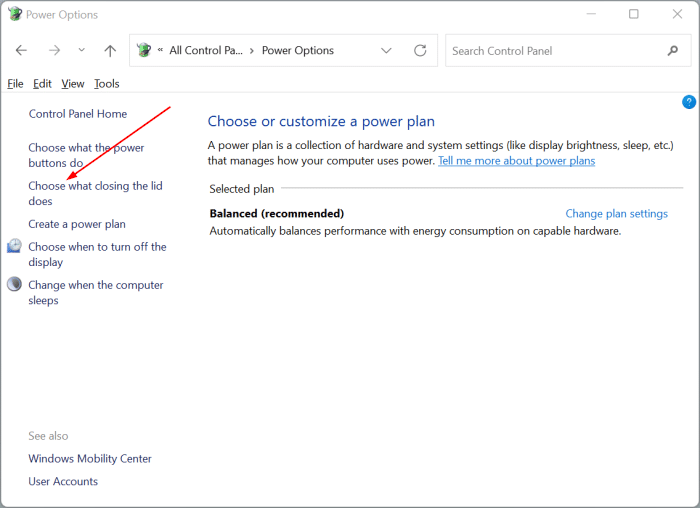Go up one level with up arrow
The width and height of the screenshot is (700, 508).
[x=110, y=50]
